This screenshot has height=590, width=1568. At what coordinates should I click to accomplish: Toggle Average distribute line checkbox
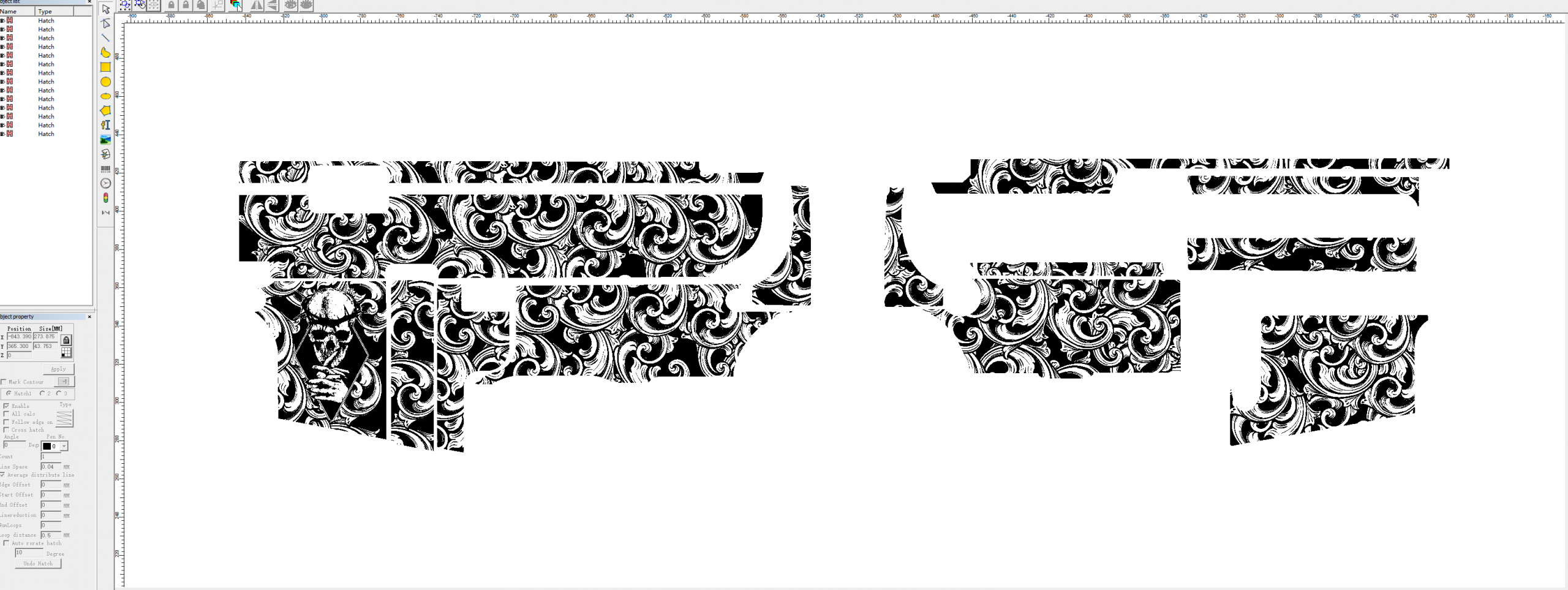2,474
